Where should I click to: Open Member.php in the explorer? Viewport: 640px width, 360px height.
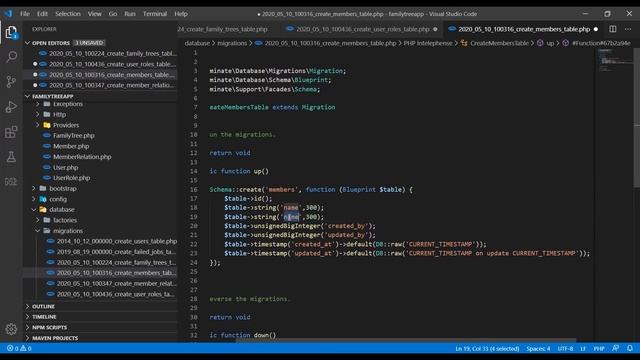[x=71, y=146]
